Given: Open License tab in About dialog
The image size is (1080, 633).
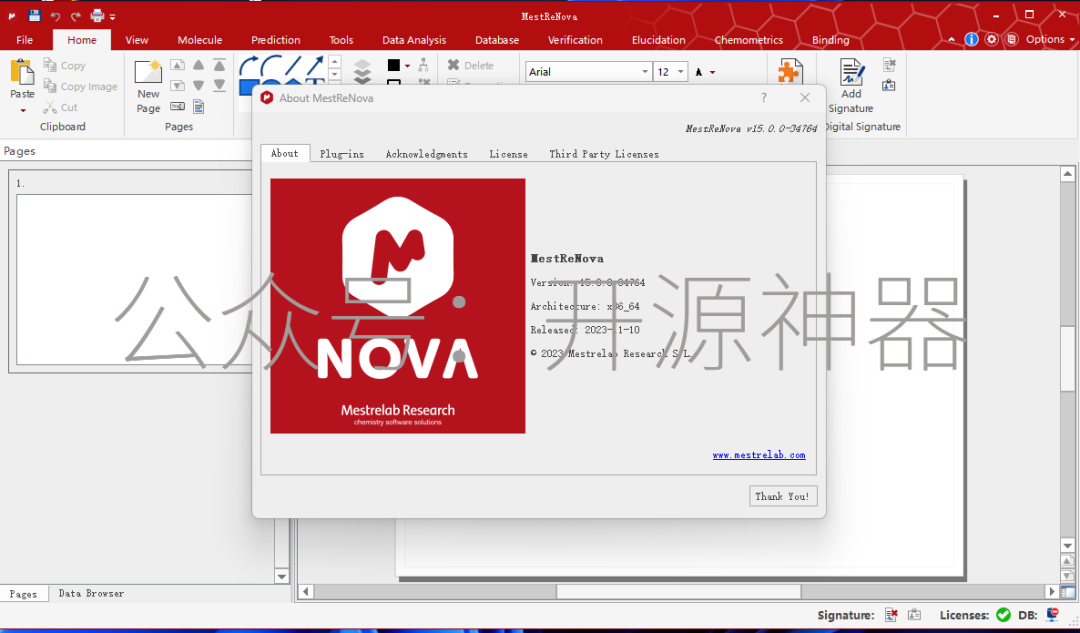Looking at the screenshot, I should pos(508,154).
